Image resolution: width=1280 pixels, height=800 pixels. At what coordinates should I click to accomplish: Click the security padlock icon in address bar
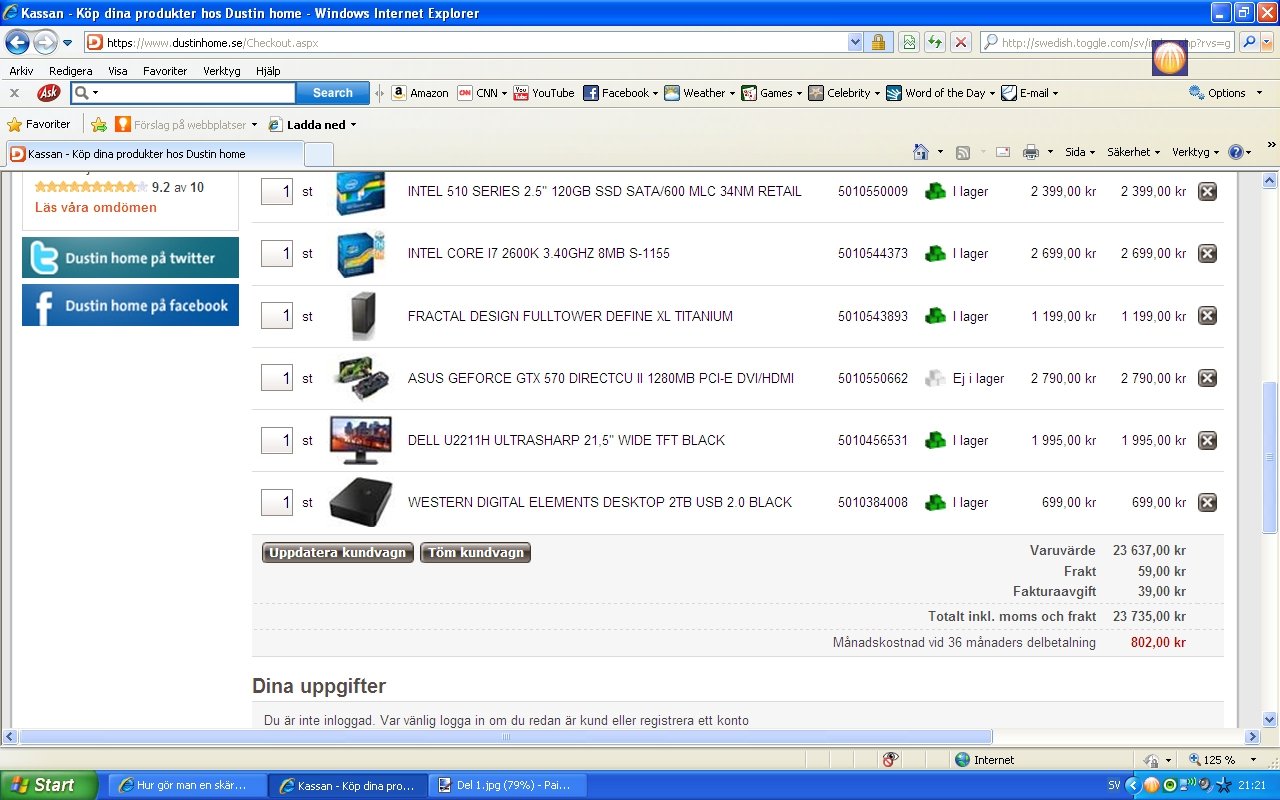pos(878,42)
